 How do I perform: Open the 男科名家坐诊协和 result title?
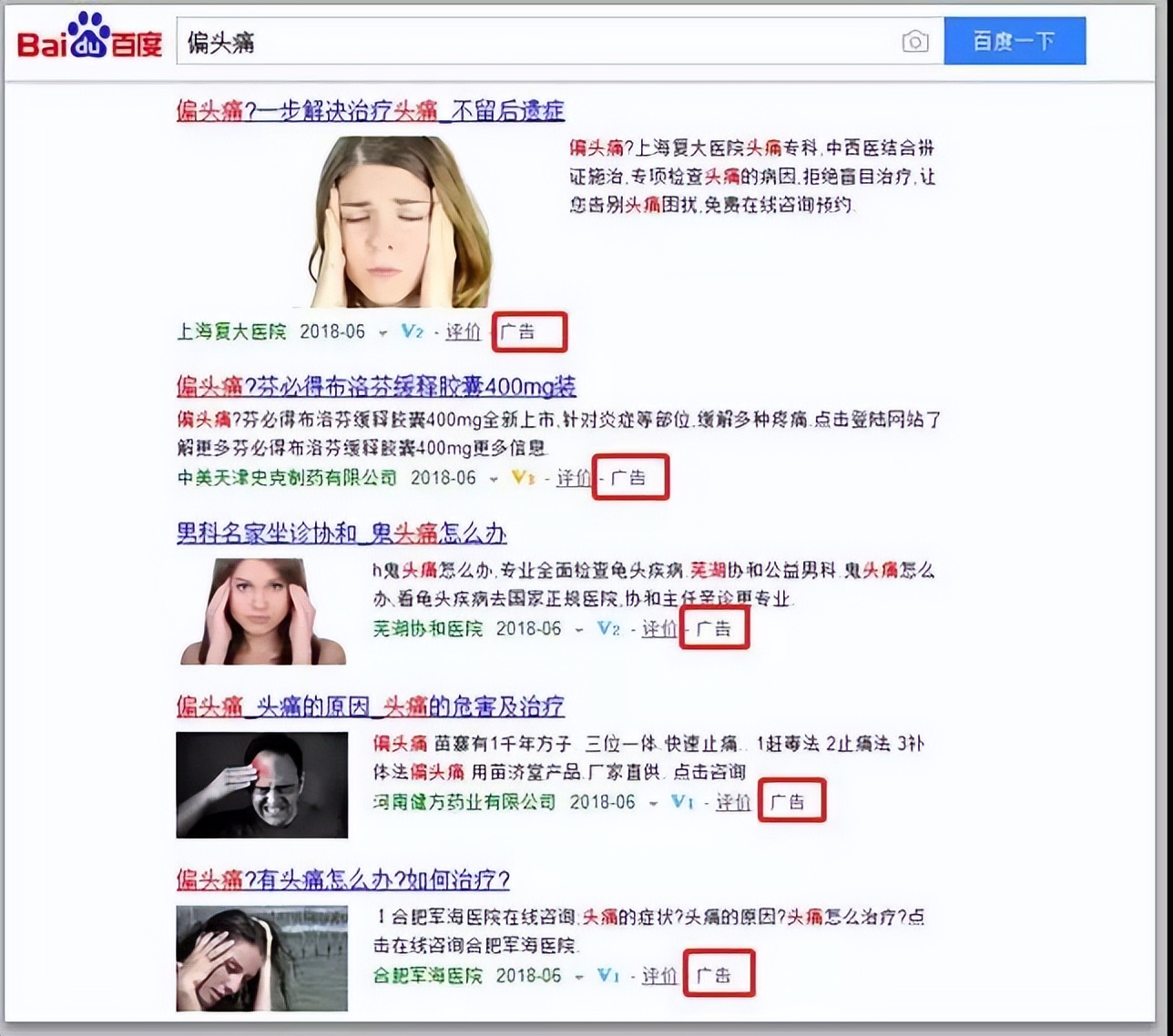341,533
